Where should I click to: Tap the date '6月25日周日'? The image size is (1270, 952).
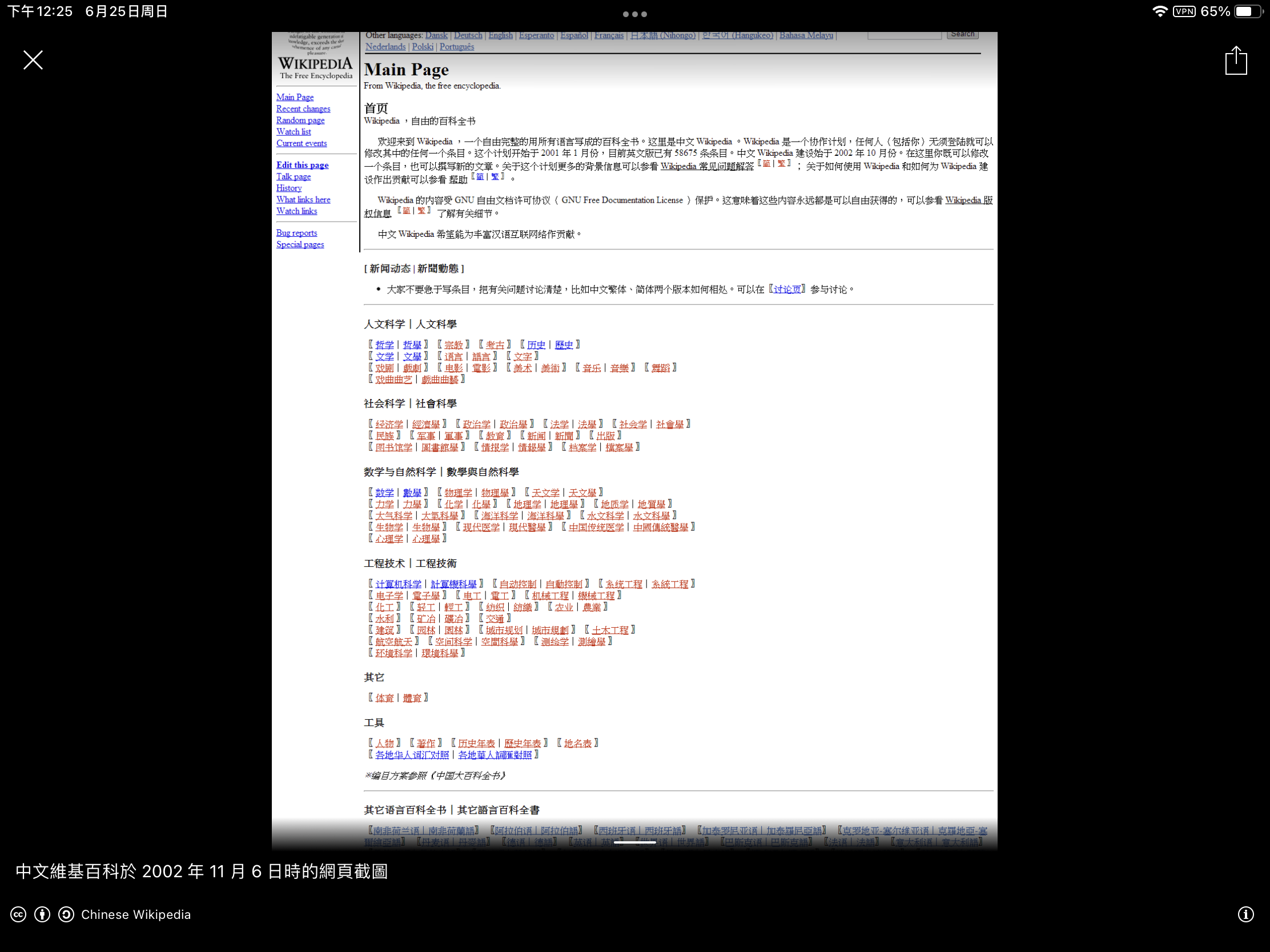(127, 11)
